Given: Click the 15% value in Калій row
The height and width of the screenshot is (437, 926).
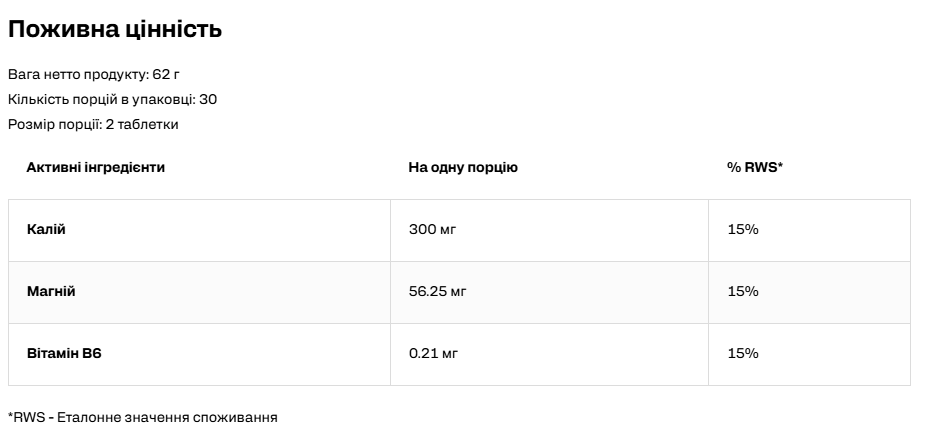Looking at the screenshot, I should click(743, 230).
